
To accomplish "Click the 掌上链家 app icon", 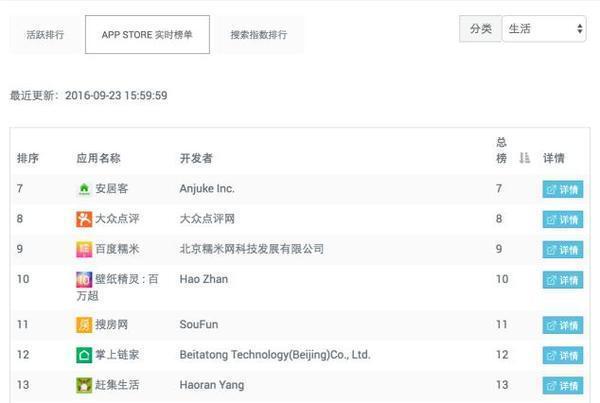I will point(84,355).
